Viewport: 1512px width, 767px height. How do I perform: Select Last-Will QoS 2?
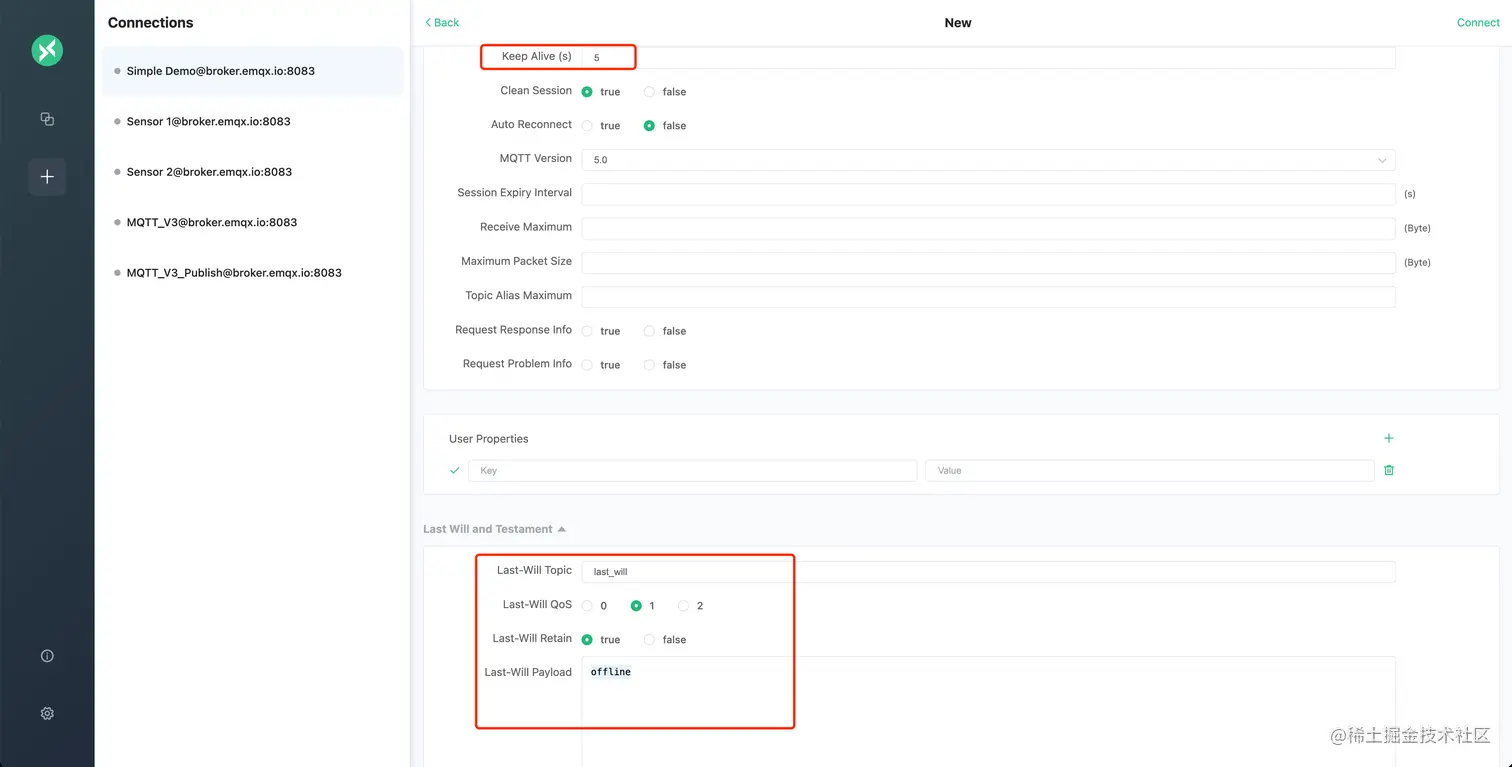(x=684, y=606)
